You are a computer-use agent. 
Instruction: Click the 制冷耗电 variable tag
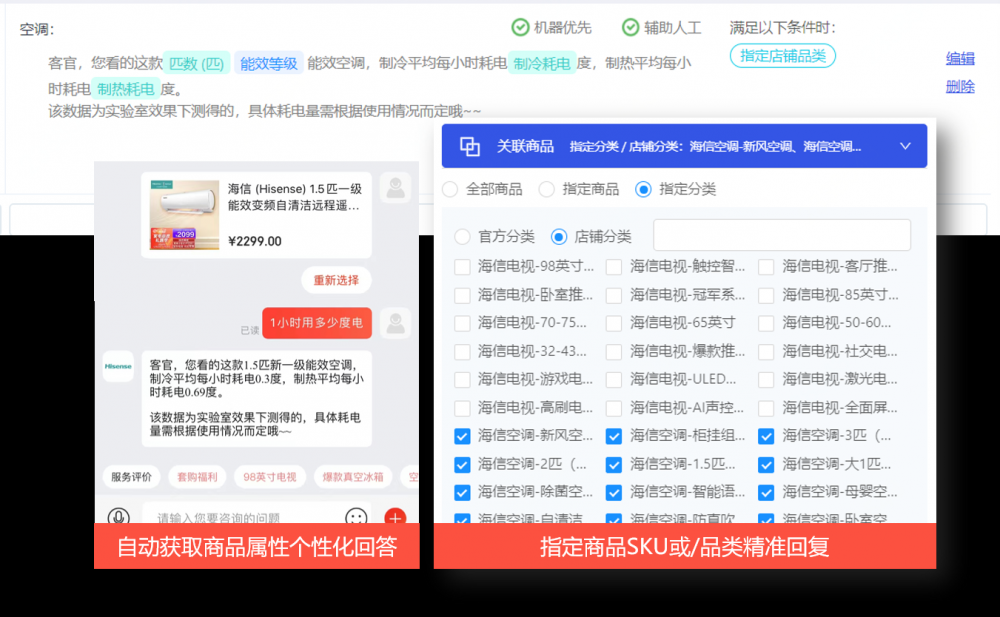tap(542, 63)
